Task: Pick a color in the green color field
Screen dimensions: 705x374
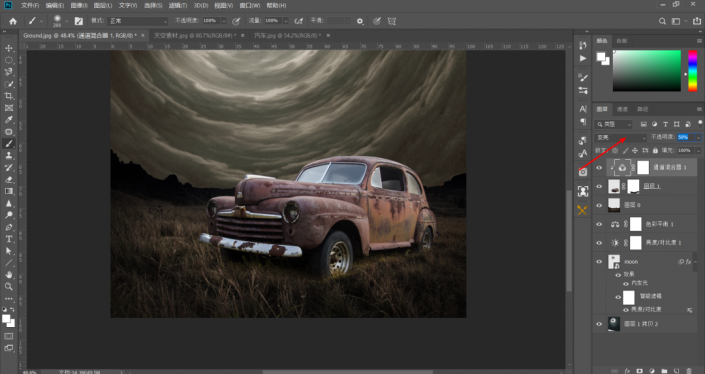Action: click(x=647, y=71)
